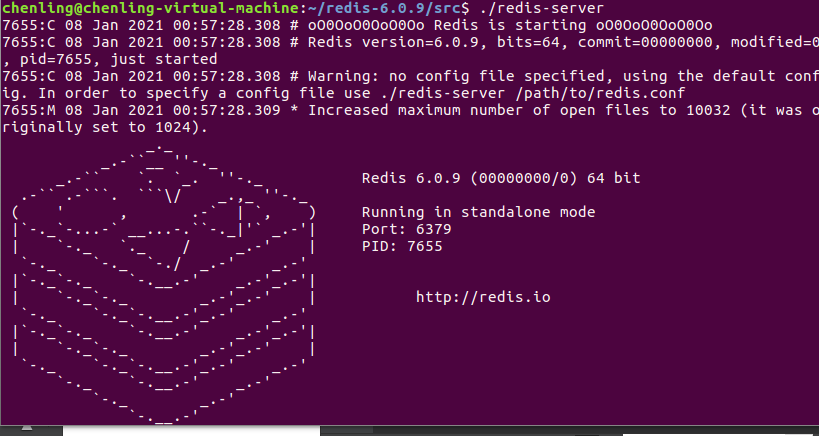
Task: Click the http://redis.io link text
Action: coord(483,298)
